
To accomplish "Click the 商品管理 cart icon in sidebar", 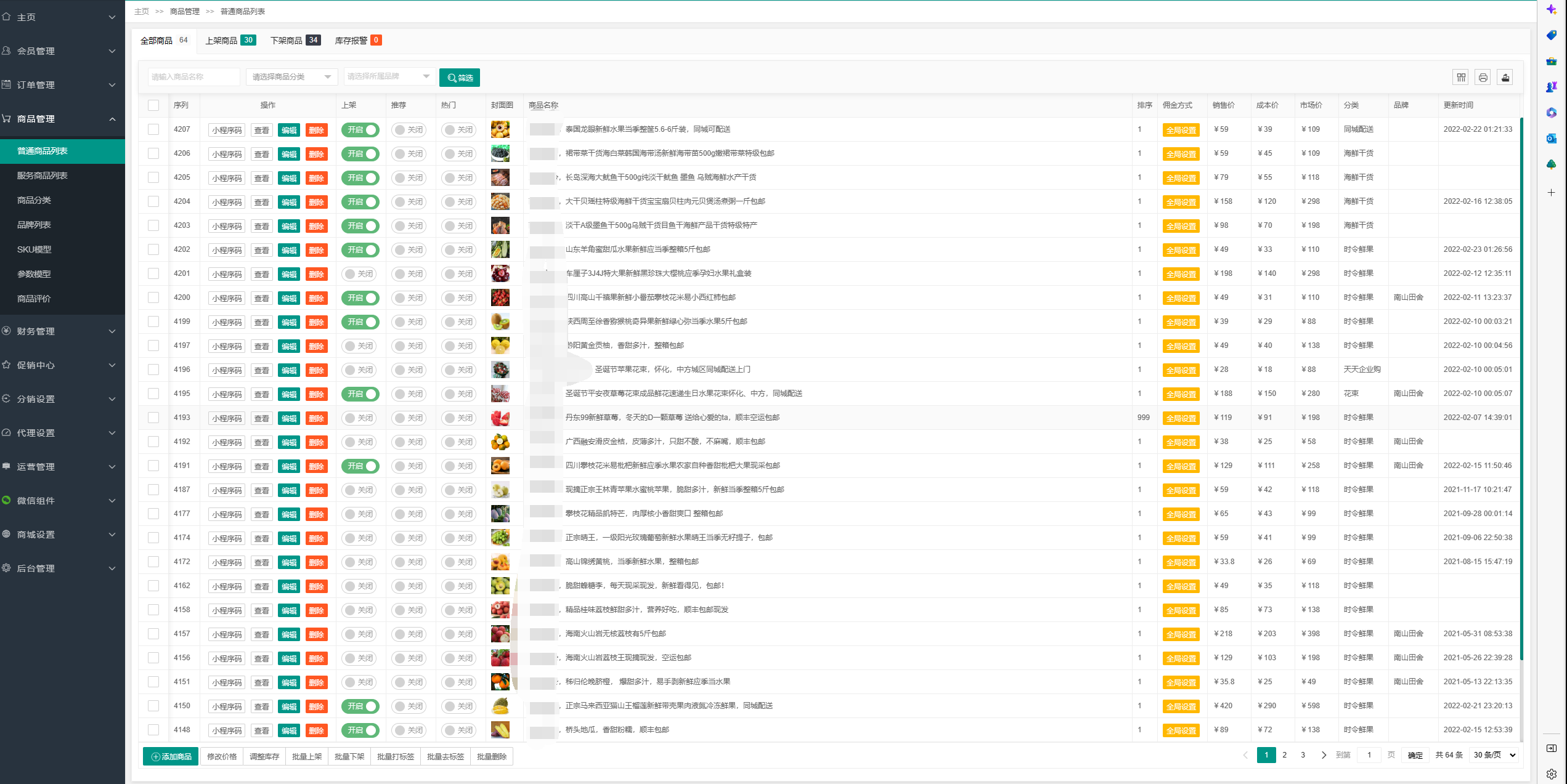I will pyautogui.click(x=6, y=118).
